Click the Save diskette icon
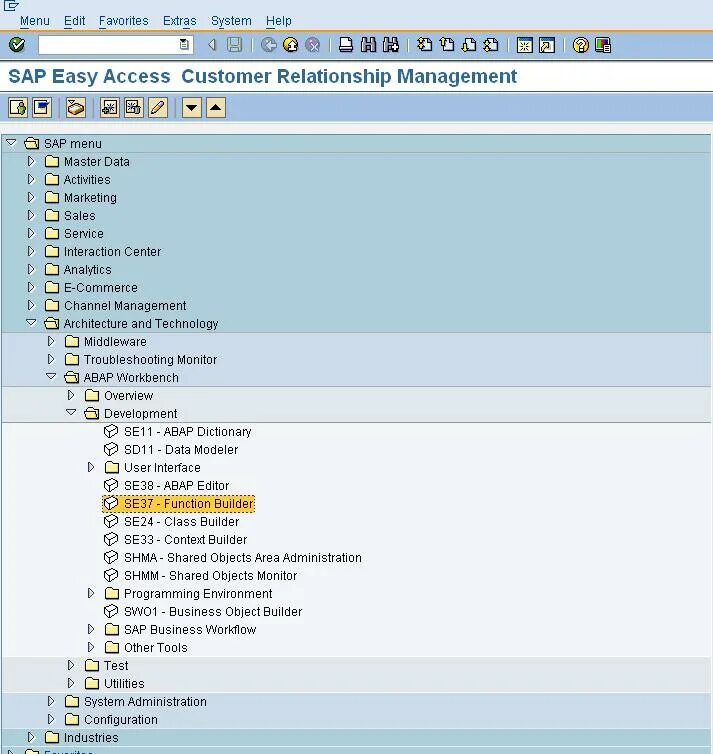Viewport: 713px width, 754px height. tap(235, 45)
